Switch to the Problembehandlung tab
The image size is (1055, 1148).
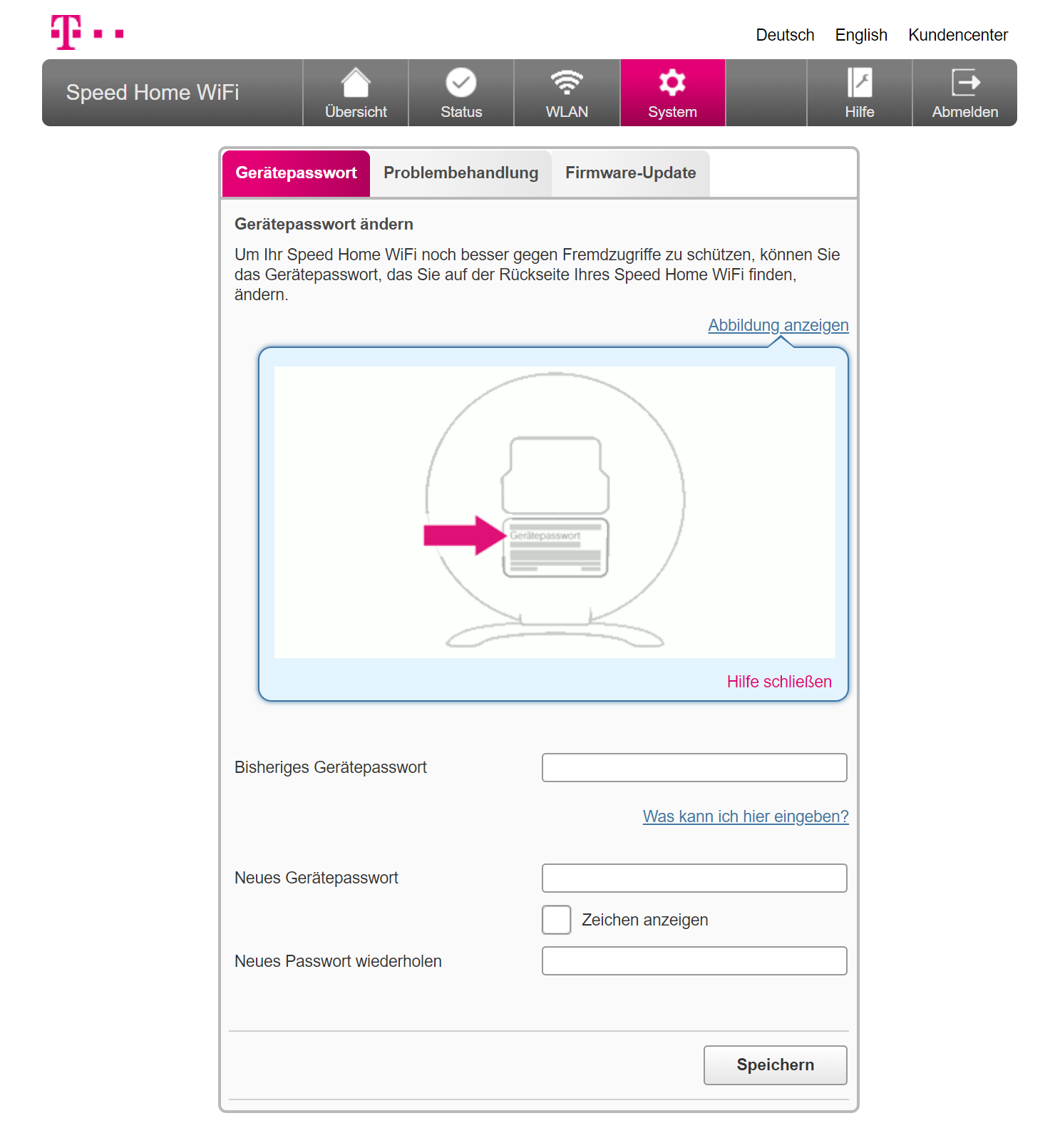(x=461, y=173)
